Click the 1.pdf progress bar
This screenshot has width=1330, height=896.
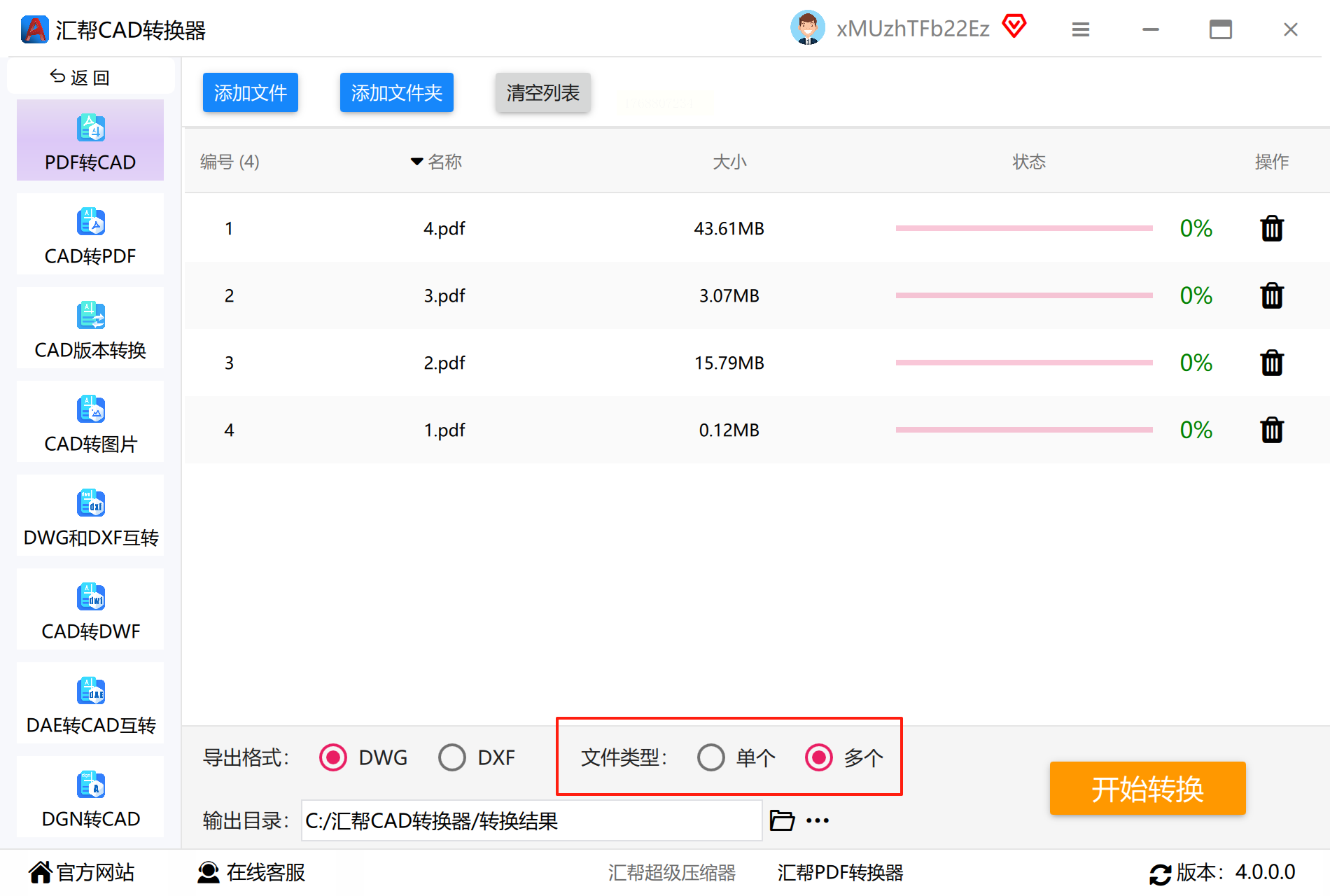(x=1024, y=430)
